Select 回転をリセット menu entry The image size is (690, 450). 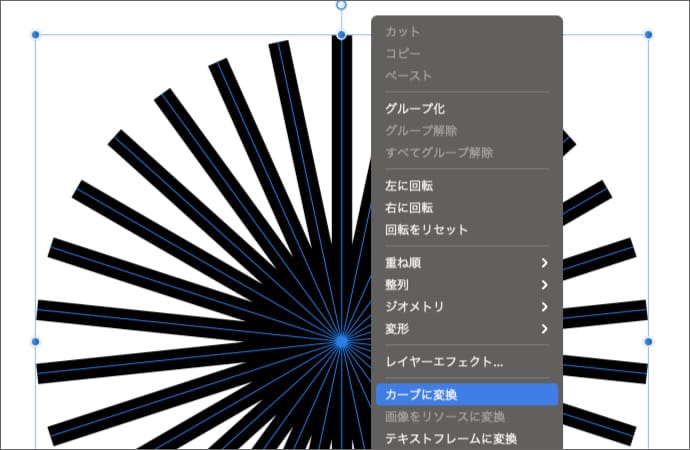coord(426,230)
